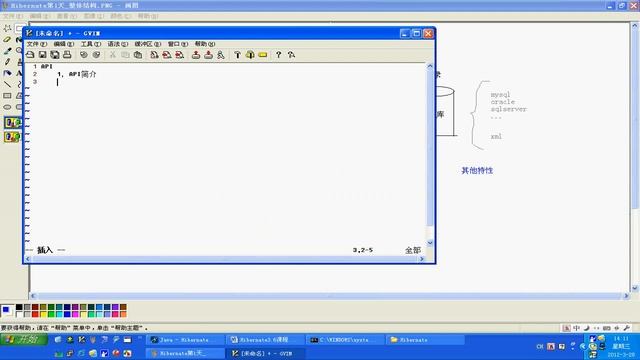Choose the upper opaque draw option in Paint
The height and width of the screenshot is (360, 640).
12,122
